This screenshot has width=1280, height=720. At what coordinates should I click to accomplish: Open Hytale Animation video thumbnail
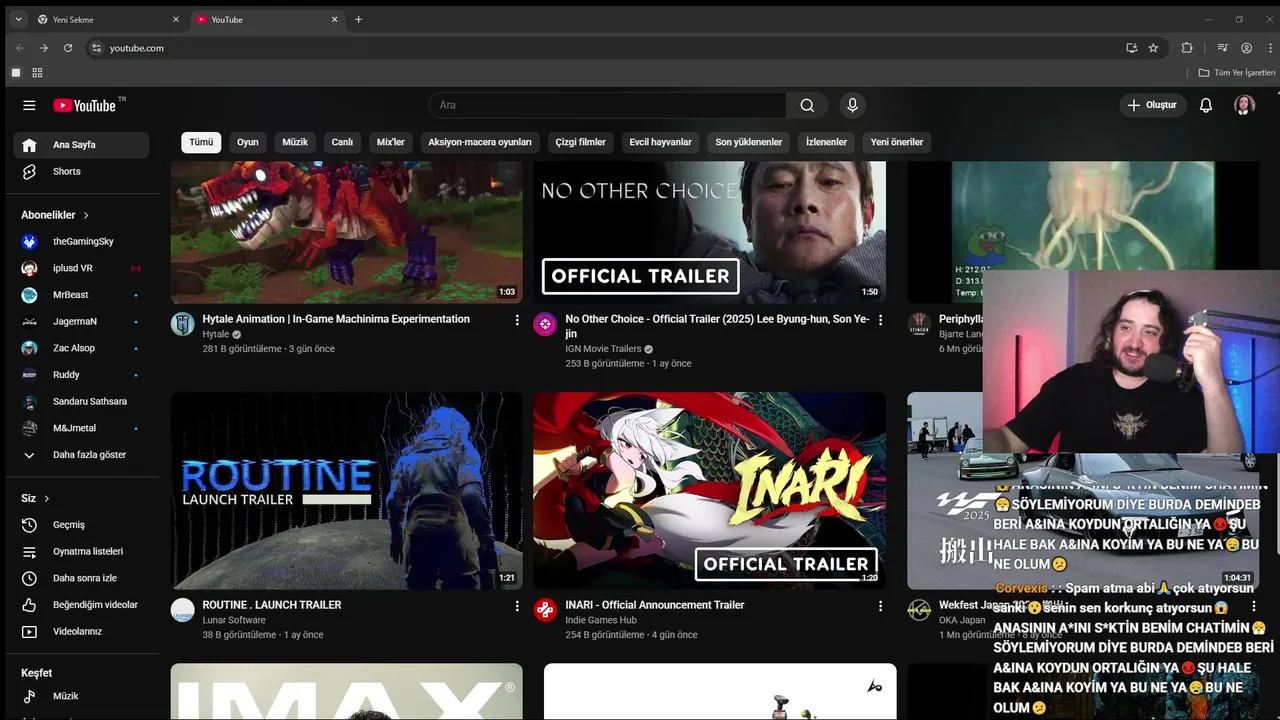[x=347, y=232]
